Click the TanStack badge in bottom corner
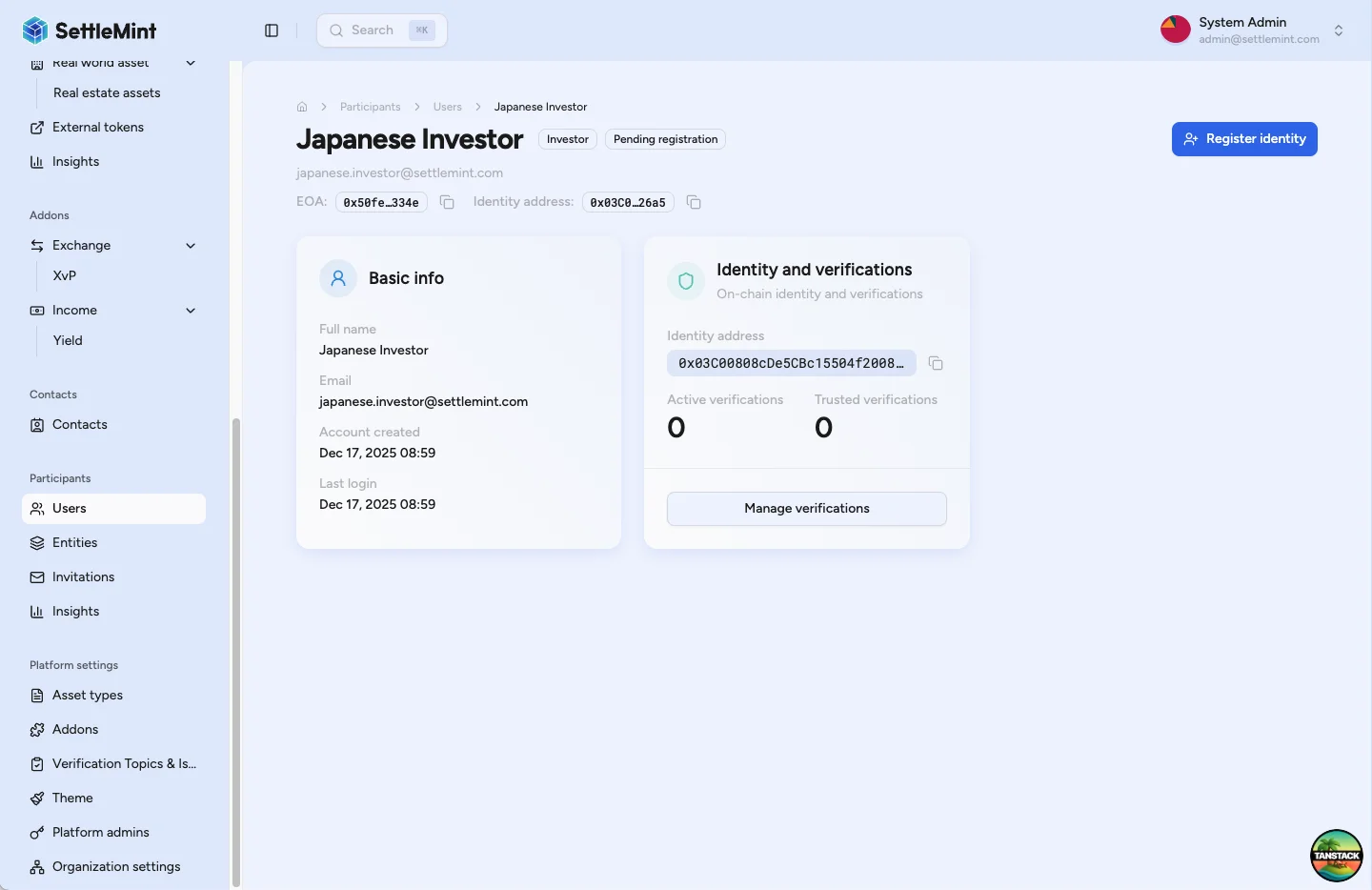 [1336, 855]
